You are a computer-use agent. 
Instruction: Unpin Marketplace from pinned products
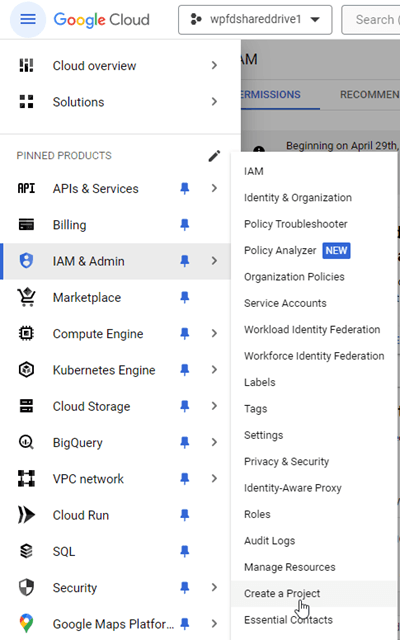tap(185, 298)
